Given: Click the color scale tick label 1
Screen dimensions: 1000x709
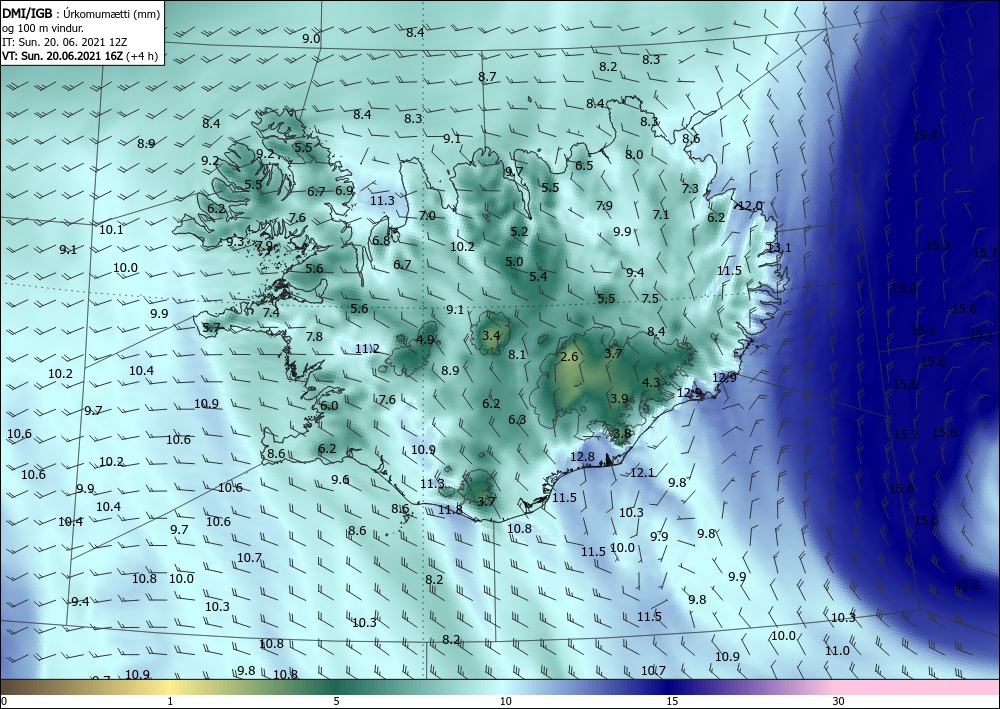Looking at the screenshot, I should (170, 701).
